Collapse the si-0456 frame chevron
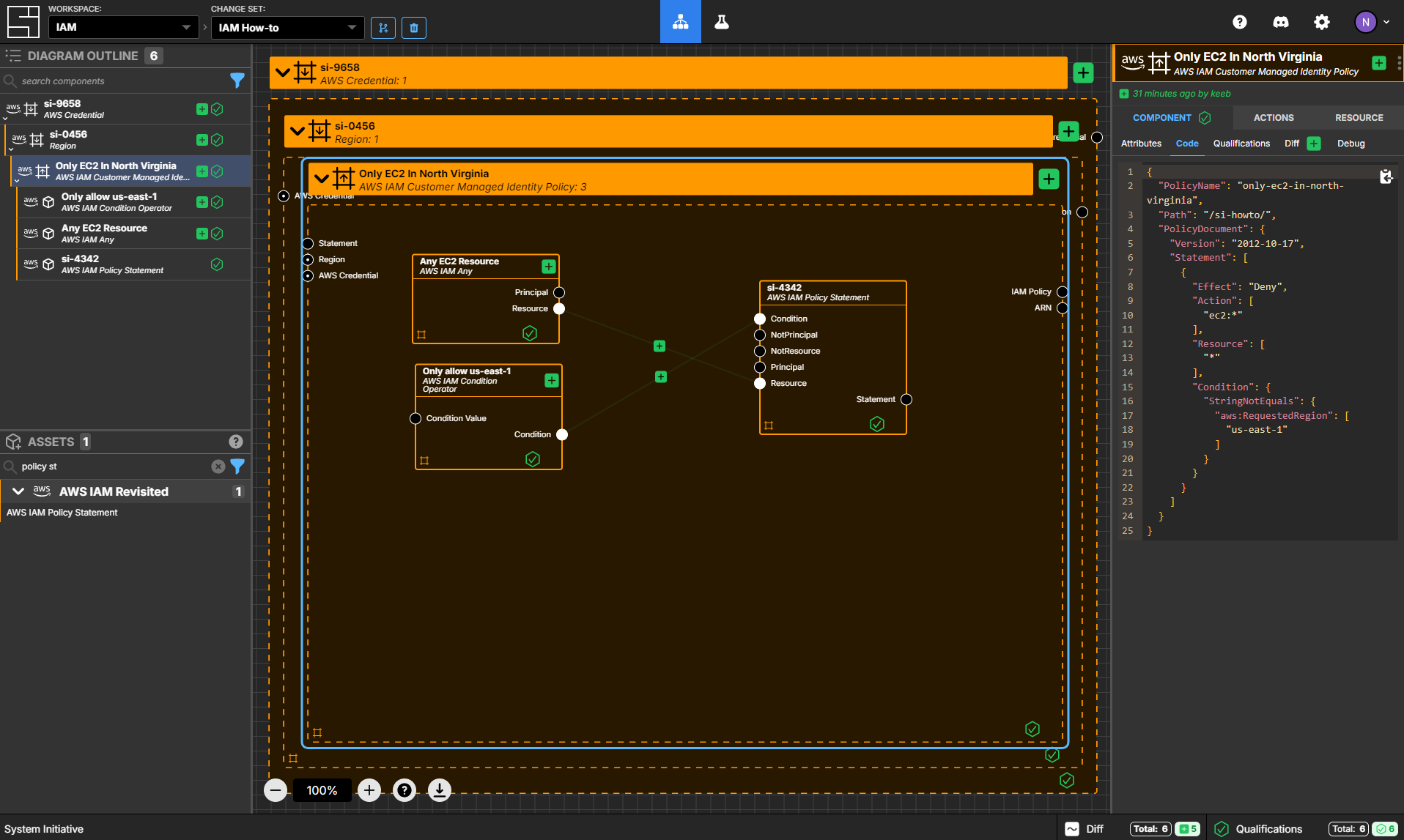 pos(298,131)
